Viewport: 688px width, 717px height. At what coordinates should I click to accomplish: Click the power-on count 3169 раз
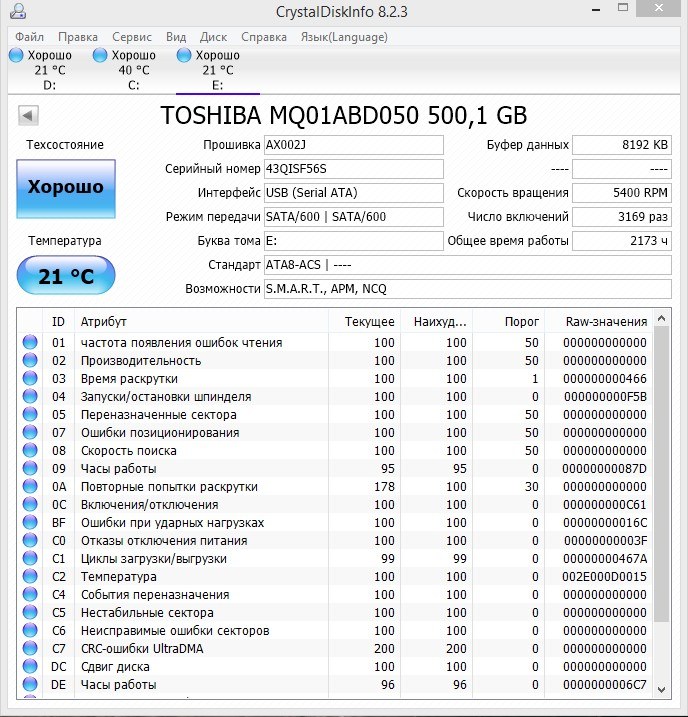coord(622,217)
